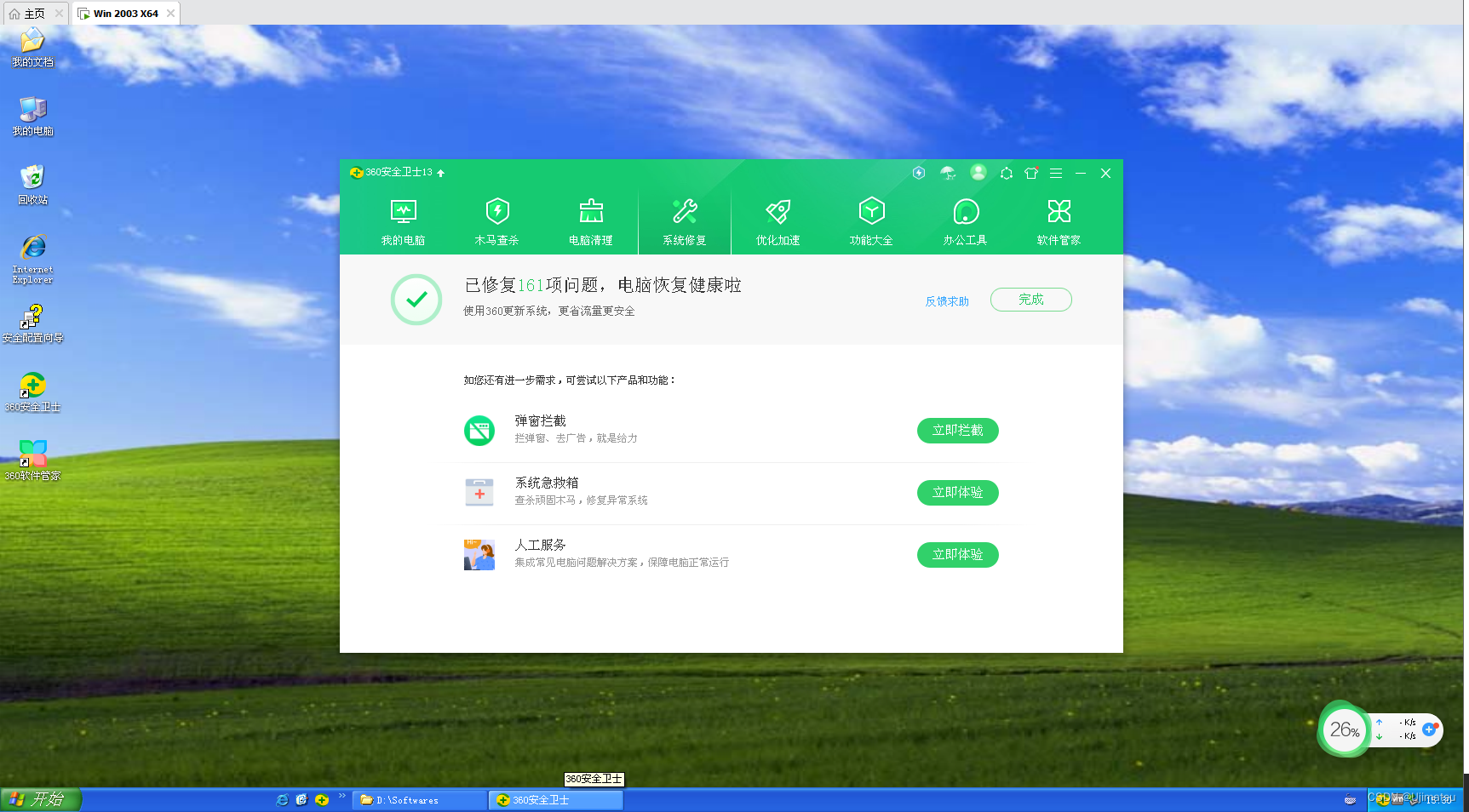Click the 系统急救箱 title text

(547, 483)
